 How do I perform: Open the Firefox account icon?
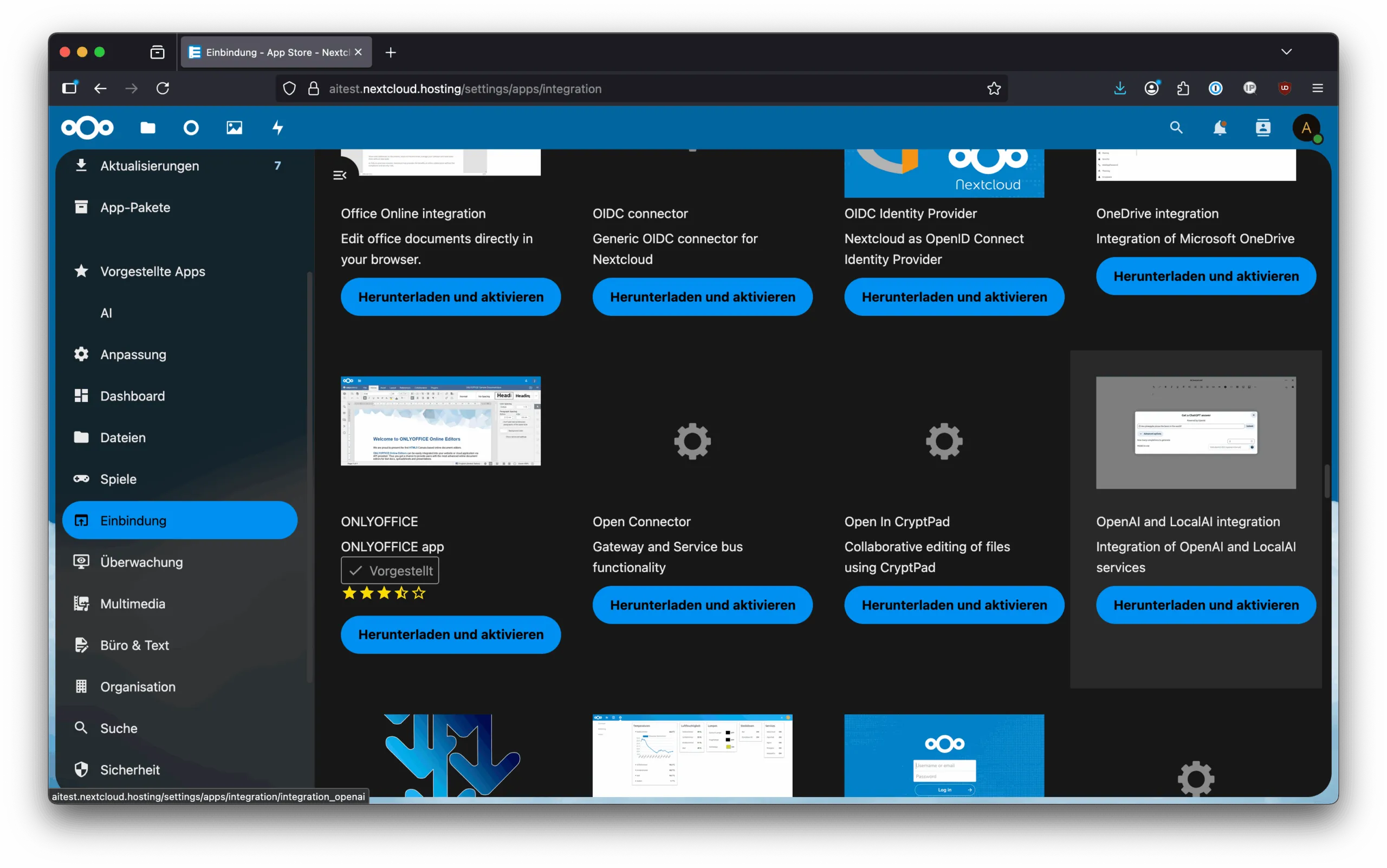pos(1151,88)
